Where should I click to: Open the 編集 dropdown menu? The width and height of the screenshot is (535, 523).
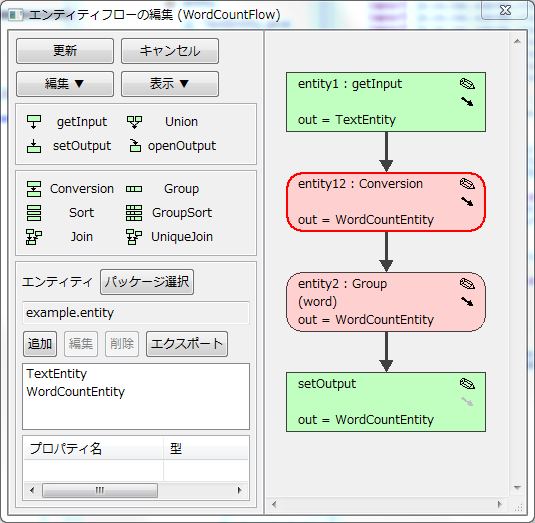65,84
